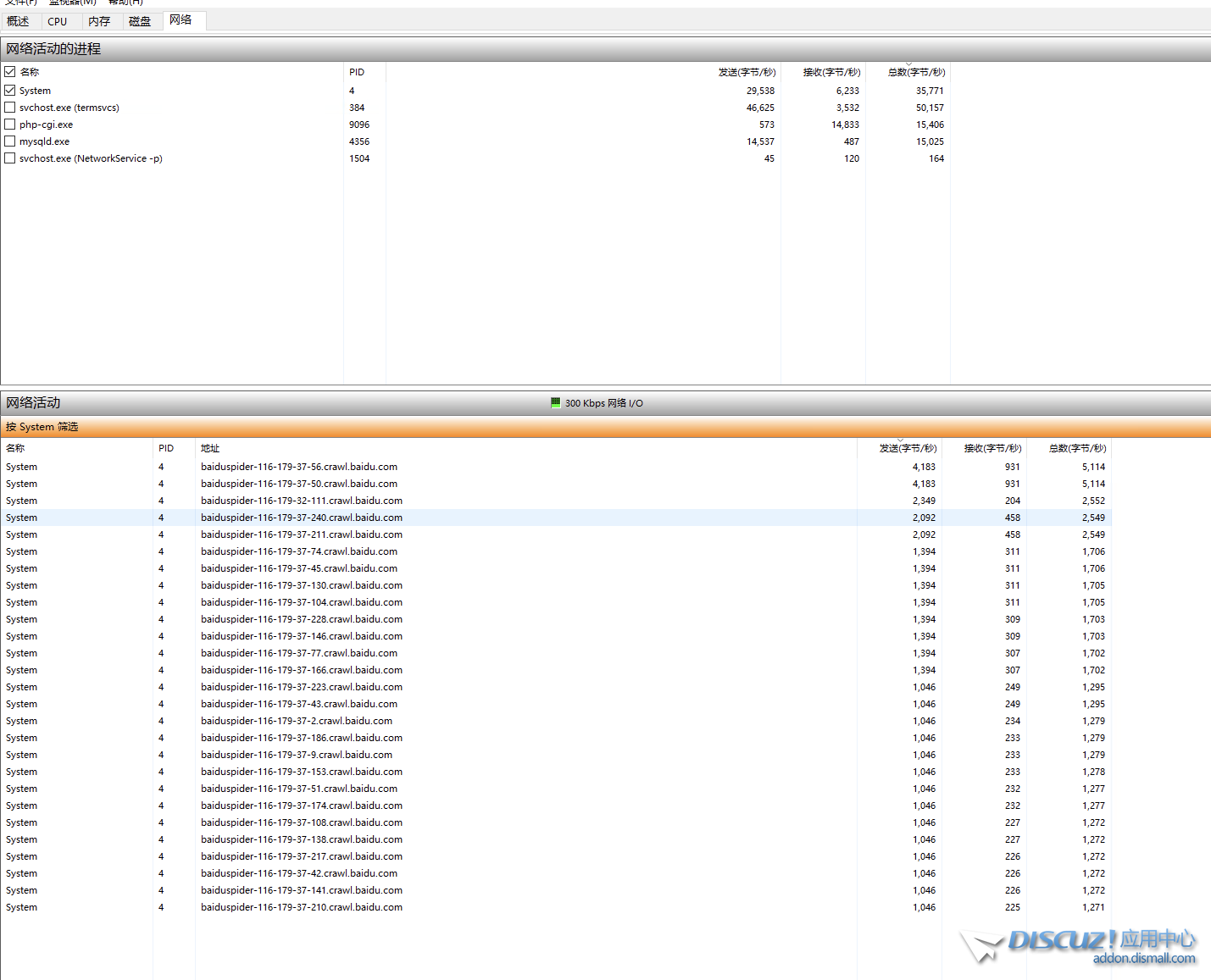Select the baiduspider-116-179-32-111 address row
This screenshot has width=1211, height=980.
coord(302,501)
